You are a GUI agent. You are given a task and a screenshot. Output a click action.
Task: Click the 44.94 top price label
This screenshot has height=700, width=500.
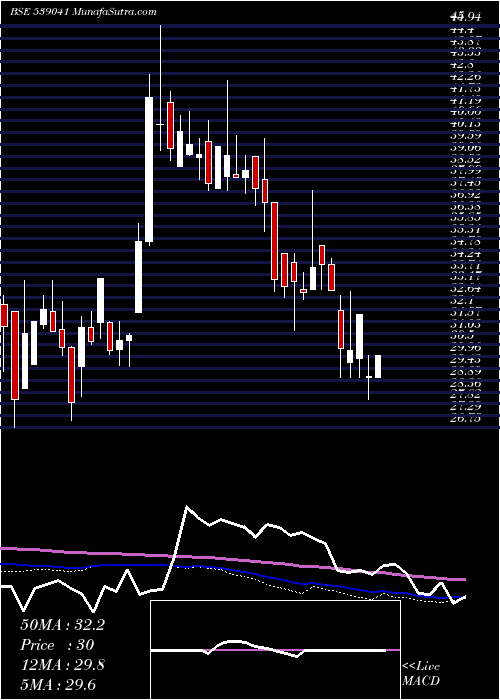[466, 18]
